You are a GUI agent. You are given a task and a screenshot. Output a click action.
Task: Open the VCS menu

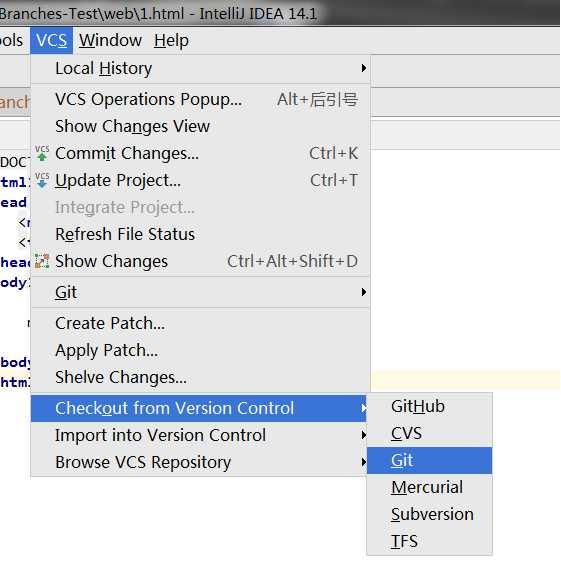point(52,40)
